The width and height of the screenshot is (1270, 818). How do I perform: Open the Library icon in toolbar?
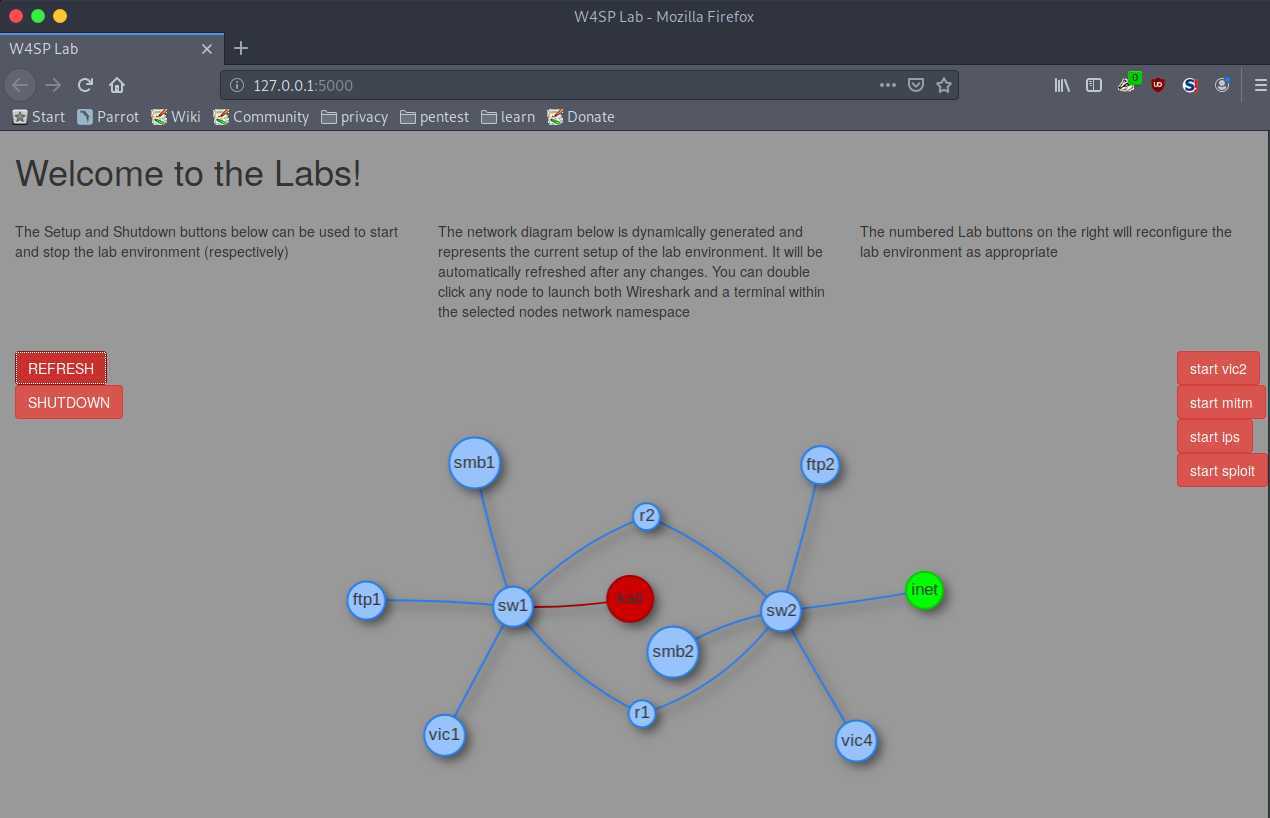click(x=1062, y=85)
